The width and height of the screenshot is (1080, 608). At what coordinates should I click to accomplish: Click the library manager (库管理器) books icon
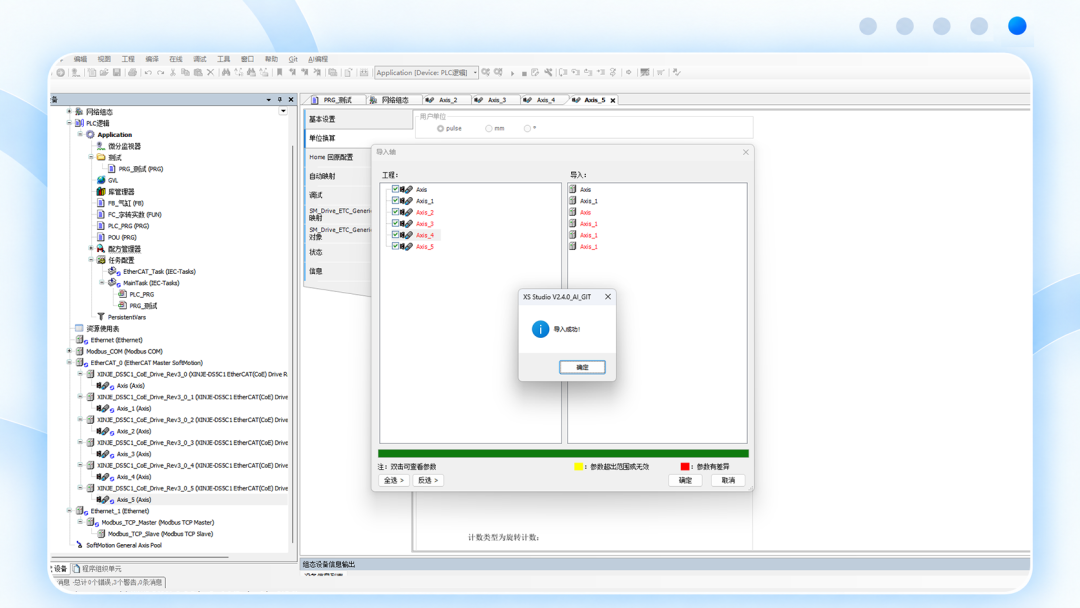coord(101,191)
